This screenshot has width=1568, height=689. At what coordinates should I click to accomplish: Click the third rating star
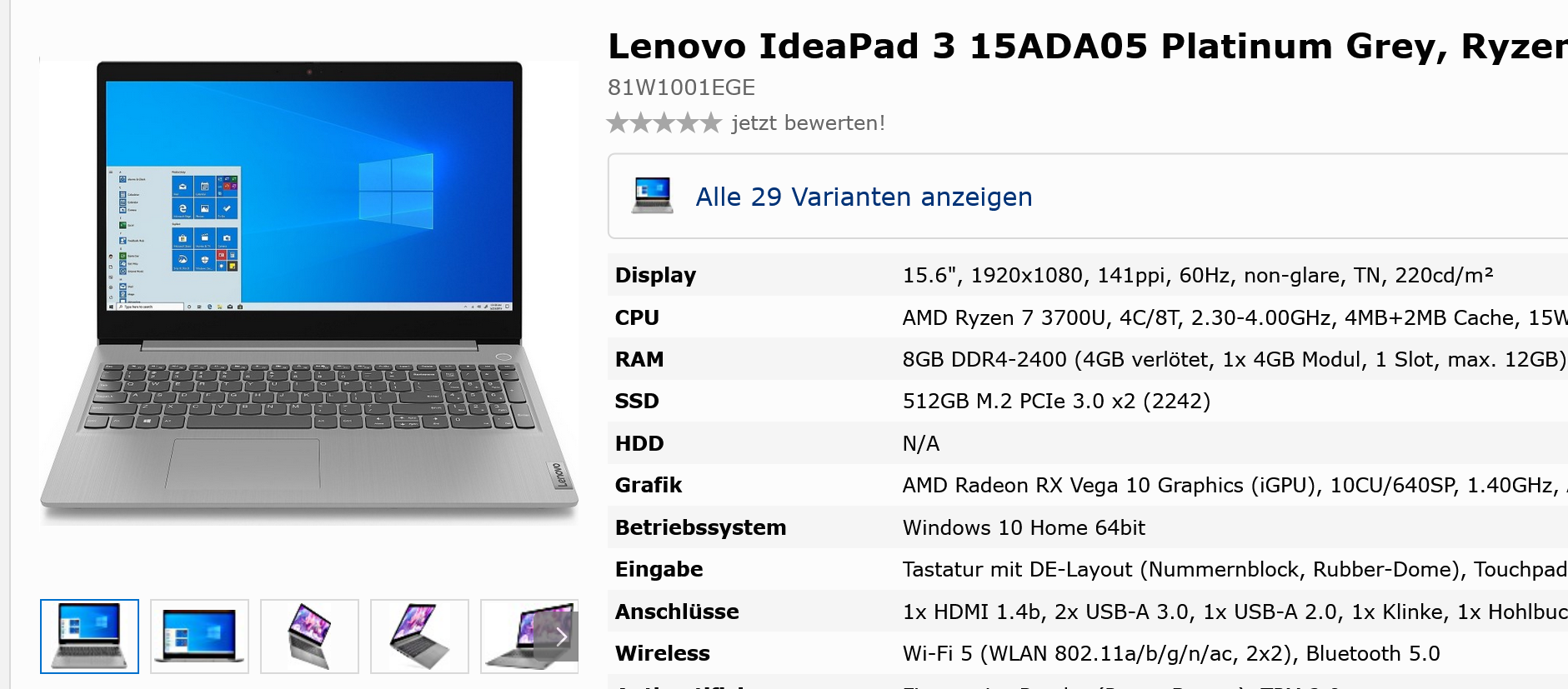click(664, 123)
